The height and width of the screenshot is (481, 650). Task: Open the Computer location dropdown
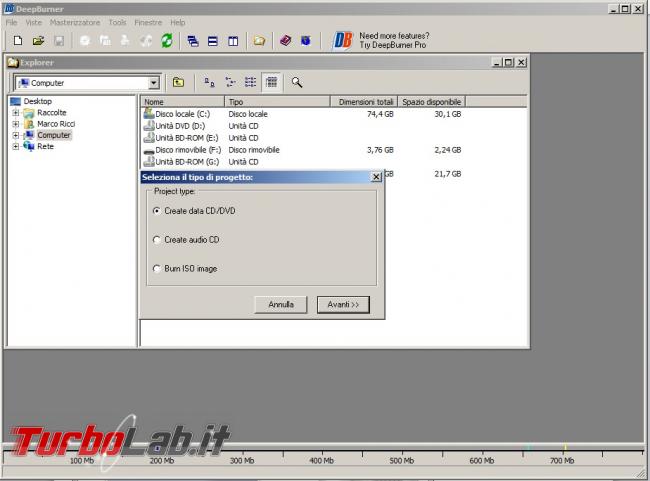click(x=154, y=83)
